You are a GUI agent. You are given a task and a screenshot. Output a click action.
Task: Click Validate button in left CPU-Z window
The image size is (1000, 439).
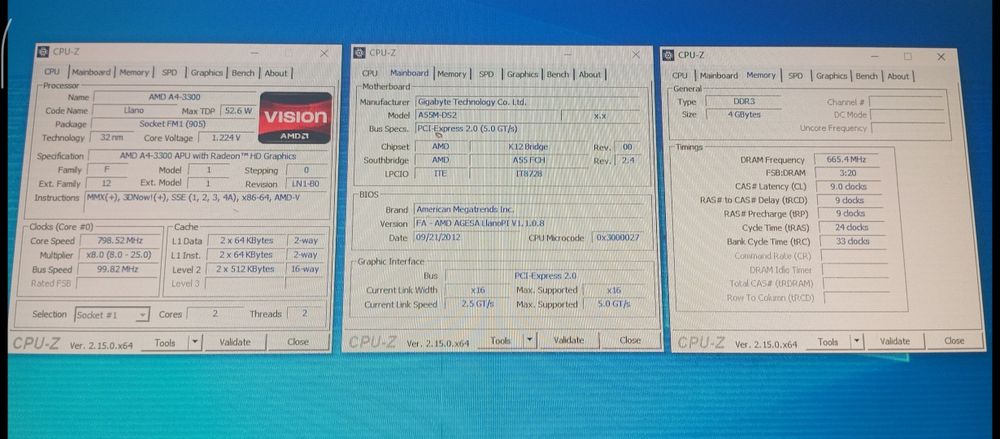[235, 342]
